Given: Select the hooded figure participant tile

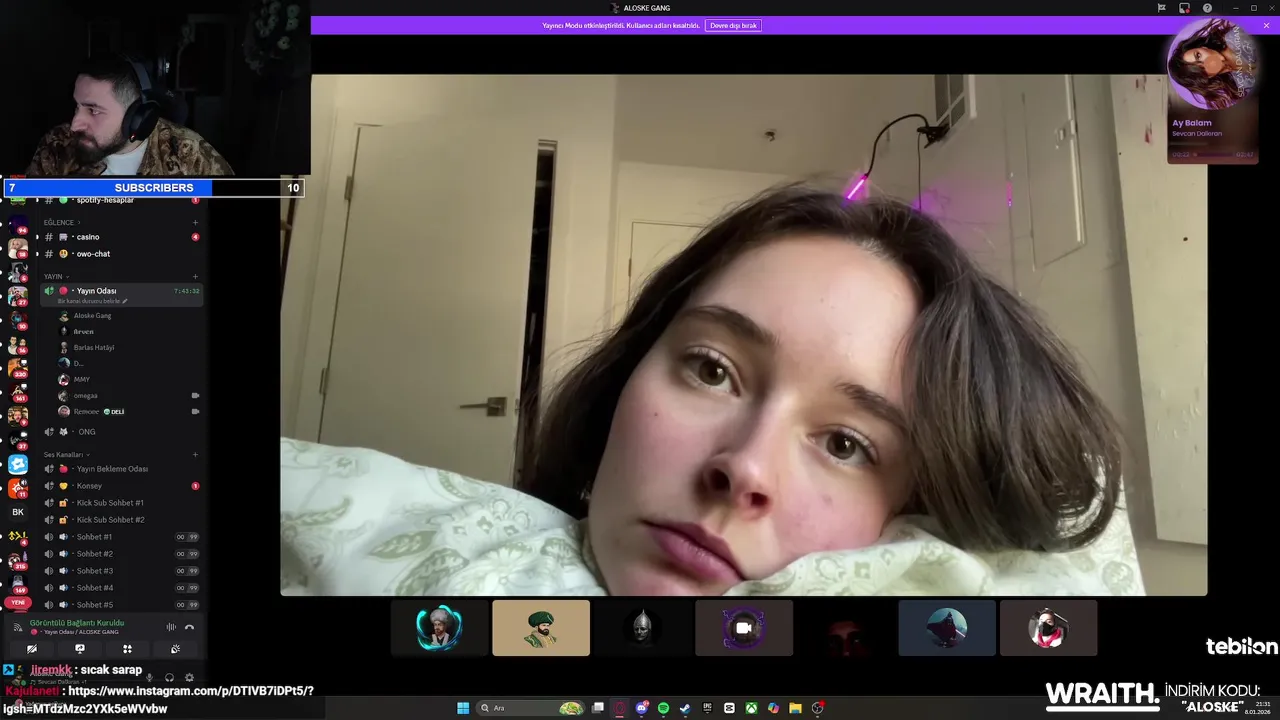Looking at the screenshot, I should (x=947, y=628).
